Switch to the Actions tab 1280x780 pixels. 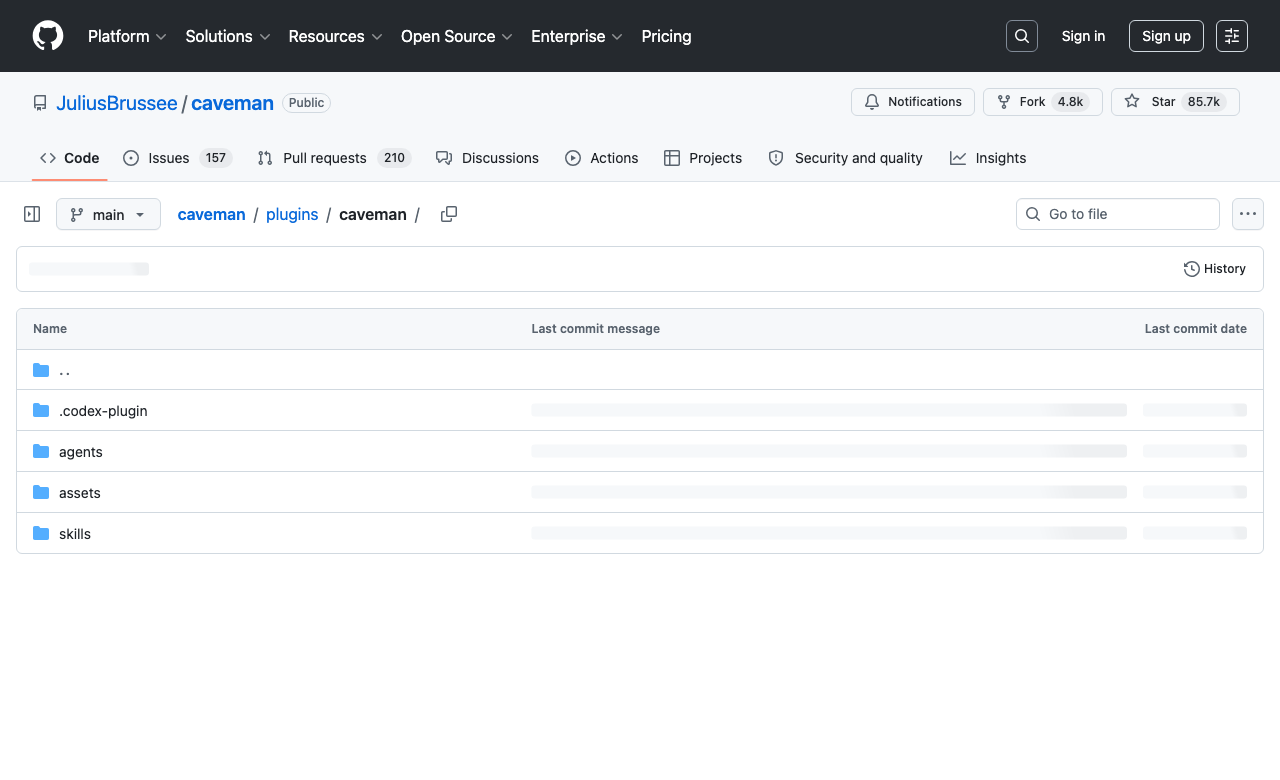[x=601, y=158]
